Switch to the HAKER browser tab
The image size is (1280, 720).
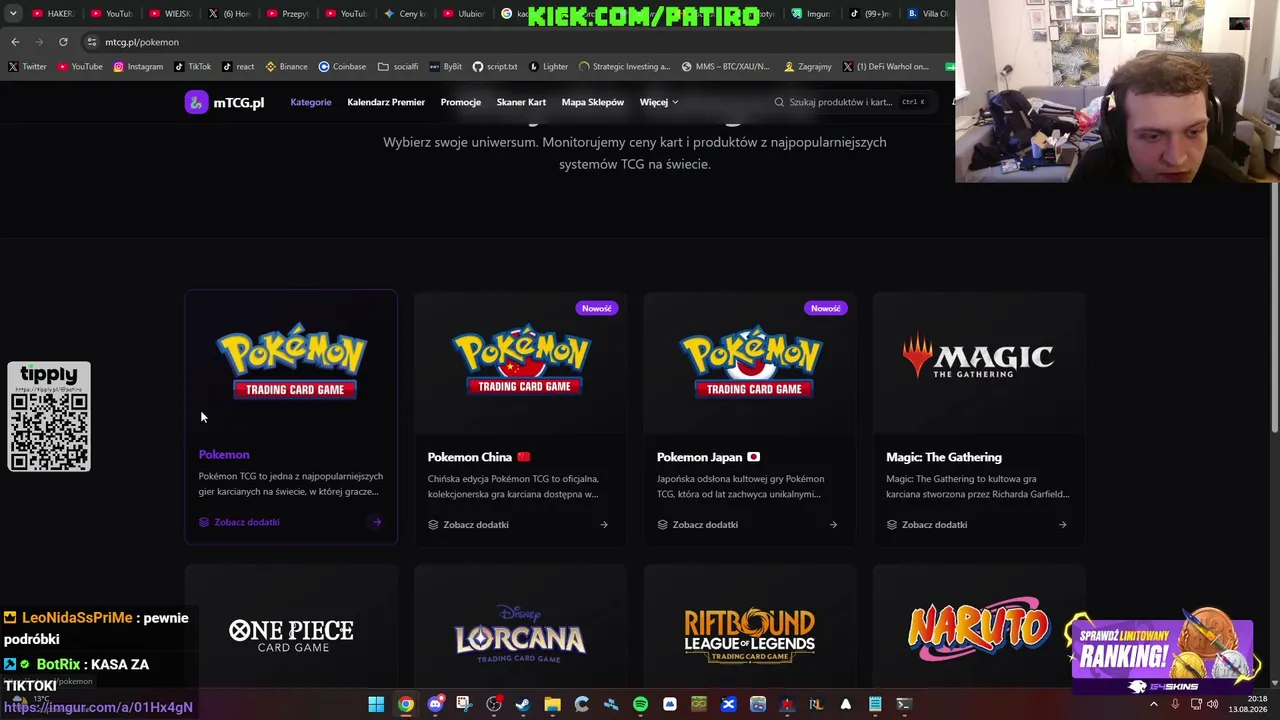click(53, 14)
